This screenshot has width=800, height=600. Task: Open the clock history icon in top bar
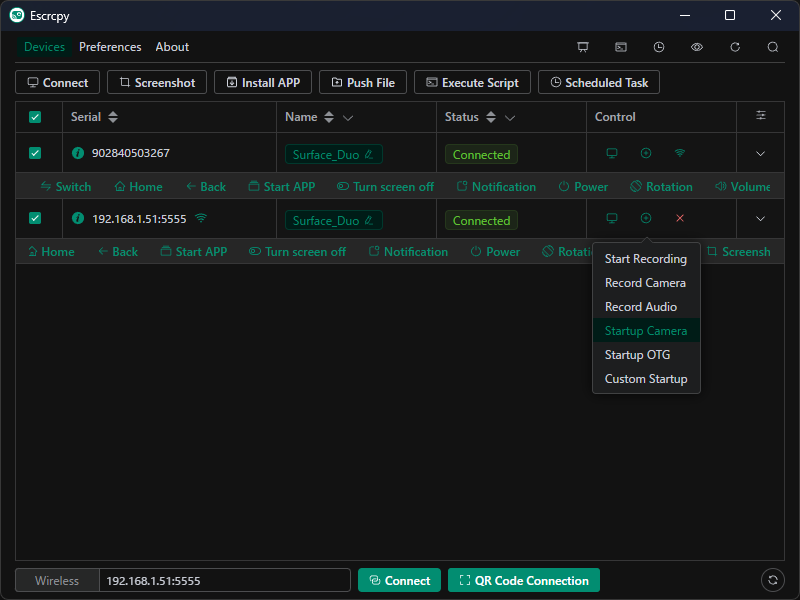pyautogui.click(x=659, y=47)
